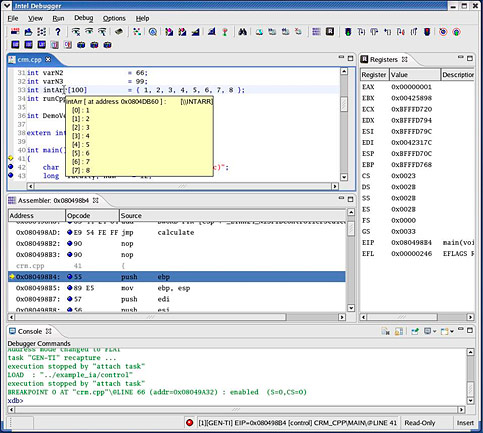This screenshot has width=483, height=433.
Task: Click the Opcode column header
Action: coord(92,215)
